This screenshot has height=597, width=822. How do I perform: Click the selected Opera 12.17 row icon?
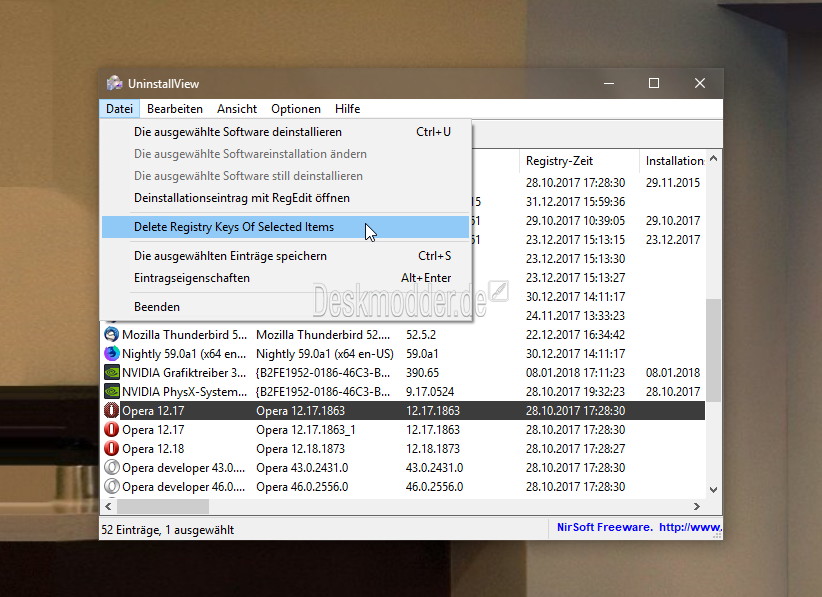(111, 410)
